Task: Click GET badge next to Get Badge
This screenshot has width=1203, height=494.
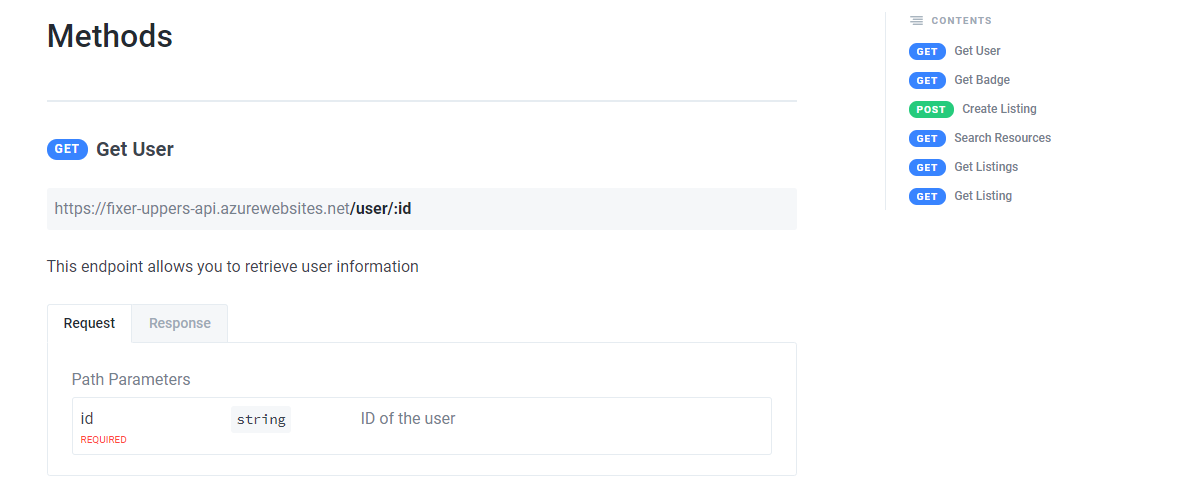Action: click(x=927, y=80)
